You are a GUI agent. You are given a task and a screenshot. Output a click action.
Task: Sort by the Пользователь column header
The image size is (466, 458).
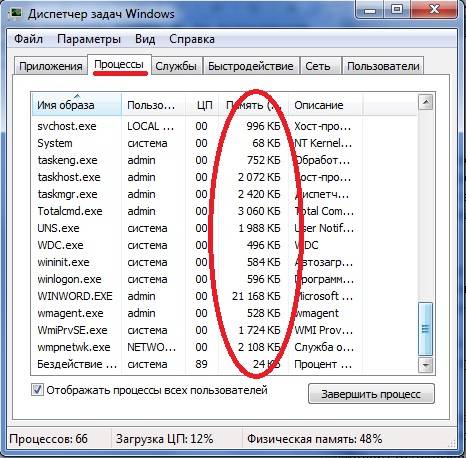click(153, 105)
